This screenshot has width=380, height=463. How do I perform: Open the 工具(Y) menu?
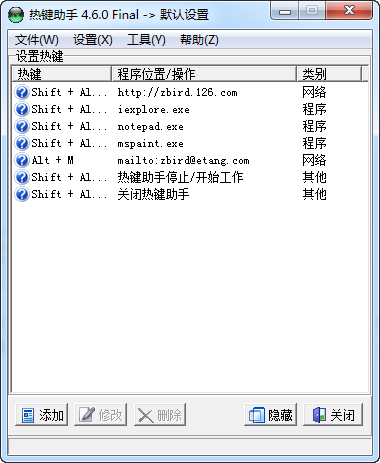coord(146,40)
